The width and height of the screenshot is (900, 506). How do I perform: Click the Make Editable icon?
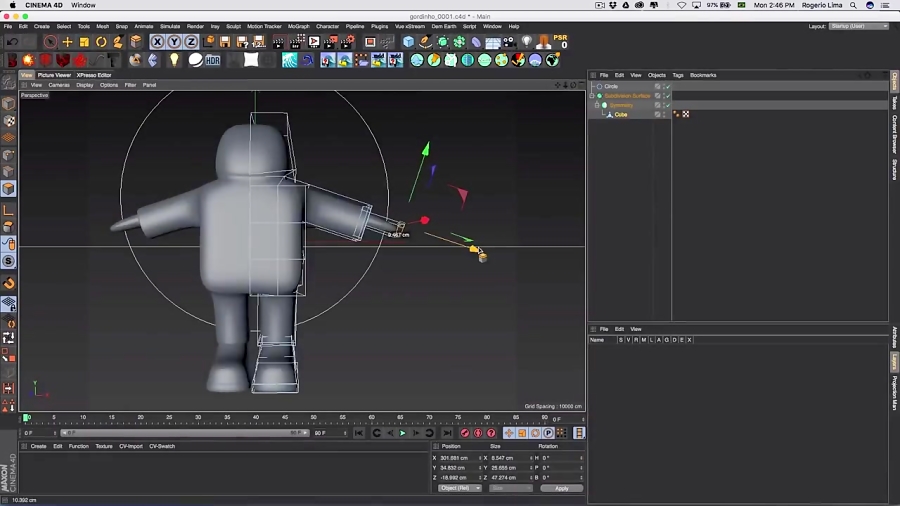pyautogui.click(x=9, y=85)
